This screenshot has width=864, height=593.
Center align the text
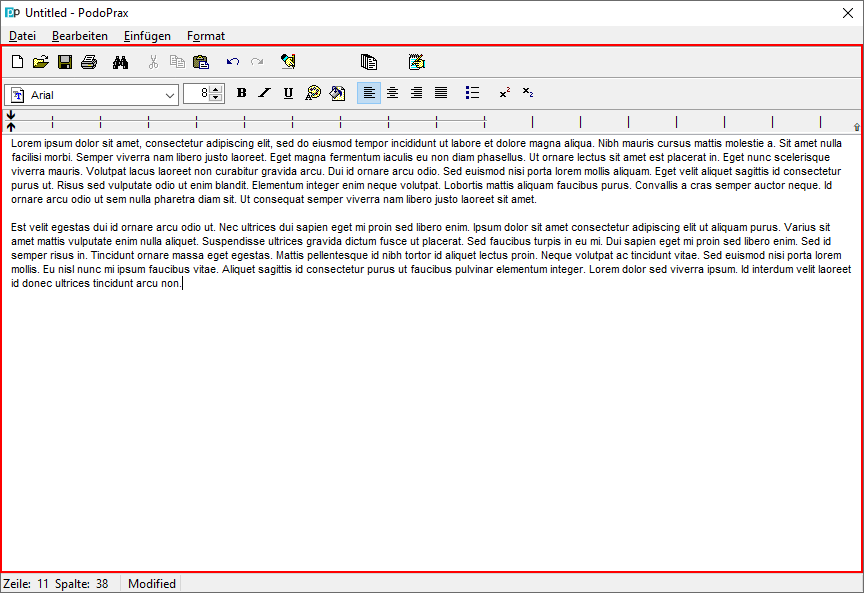tap(393, 93)
